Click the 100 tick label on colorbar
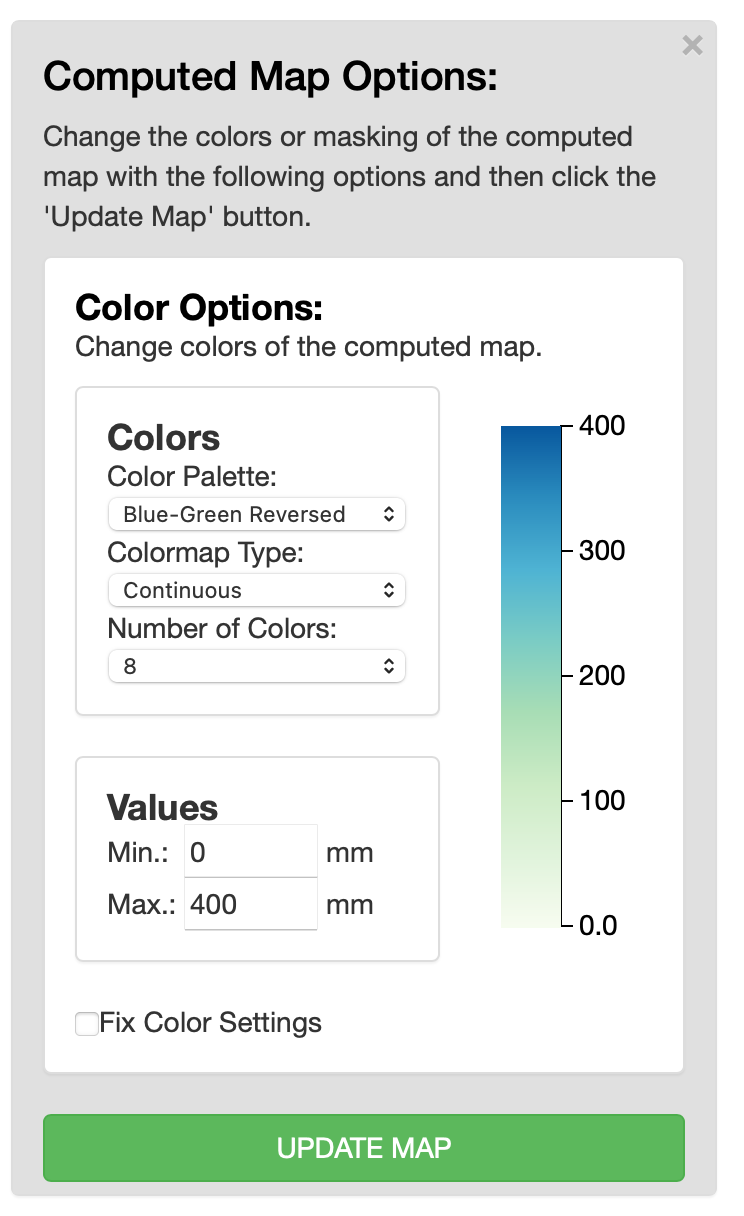The height and width of the screenshot is (1216, 744). (x=603, y=801)
